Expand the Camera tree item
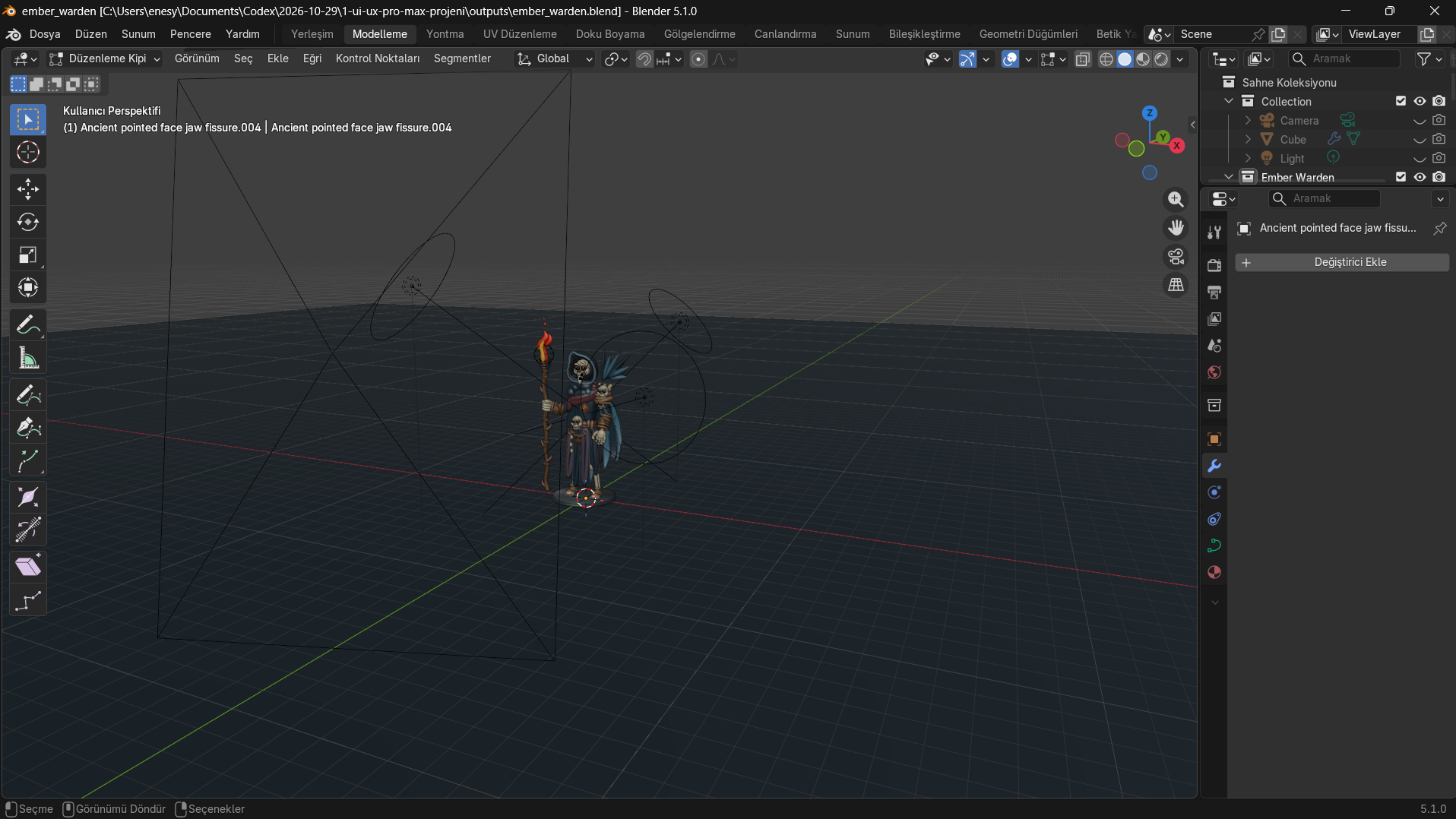This screenshot has height=819, width=1456. tap(1248, 120)
